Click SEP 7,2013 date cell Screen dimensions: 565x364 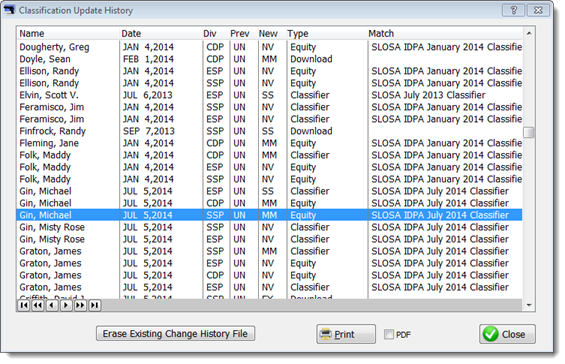point(149,131)
